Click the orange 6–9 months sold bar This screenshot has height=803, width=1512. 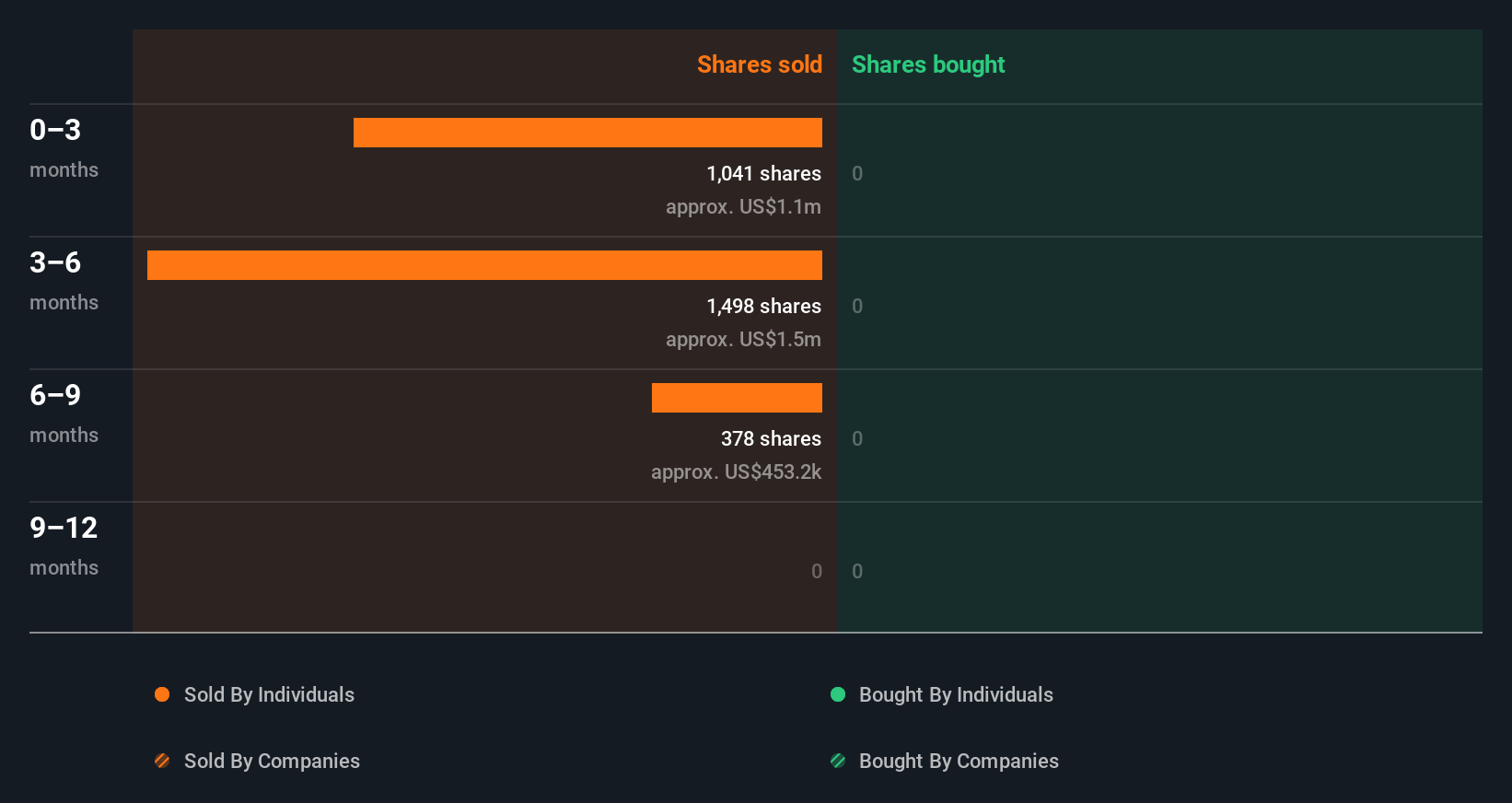click(737, 398)
